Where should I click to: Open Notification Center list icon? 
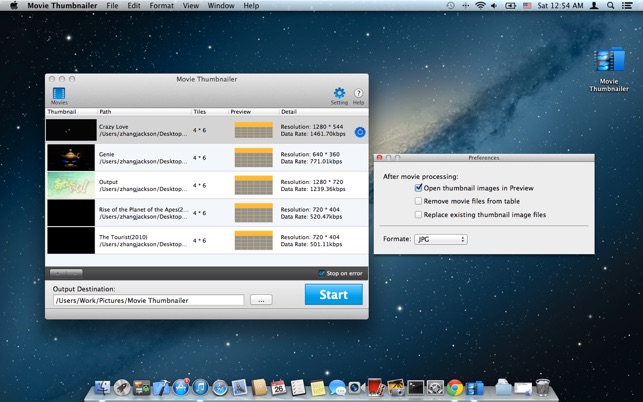(627, 6)
